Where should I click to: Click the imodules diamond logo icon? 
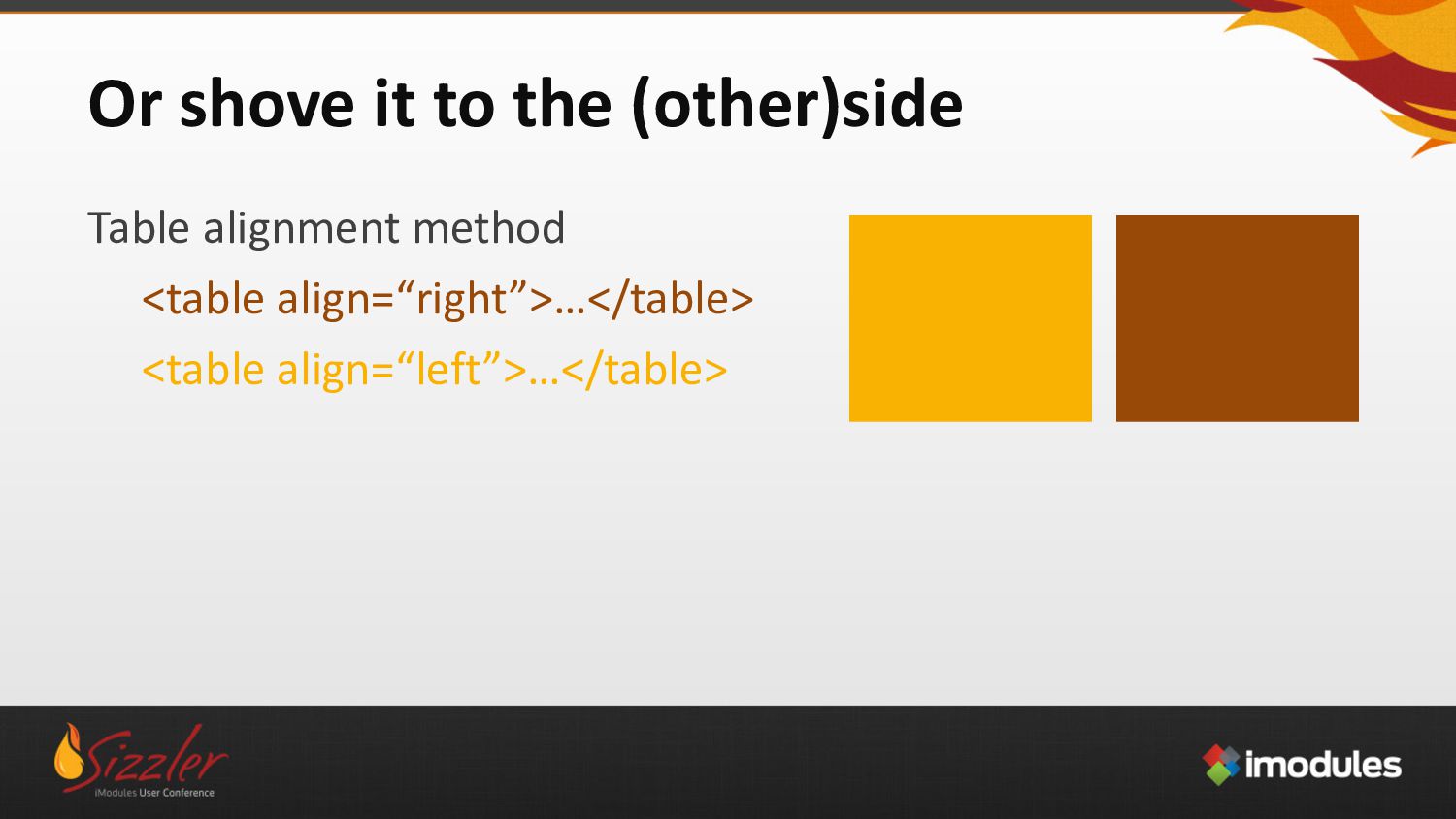1221,765
